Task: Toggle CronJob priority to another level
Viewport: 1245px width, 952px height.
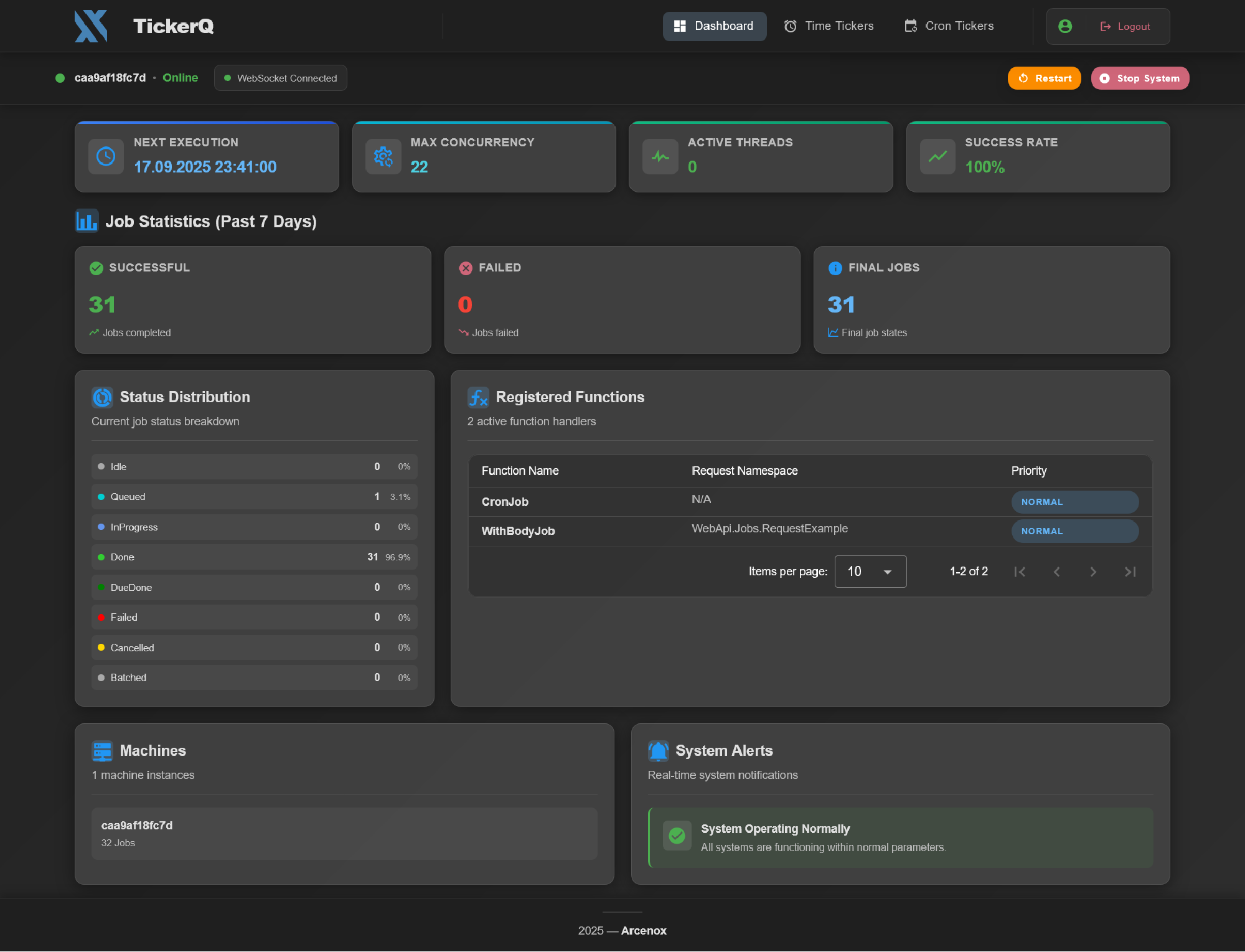Action: pos(1074,502)
